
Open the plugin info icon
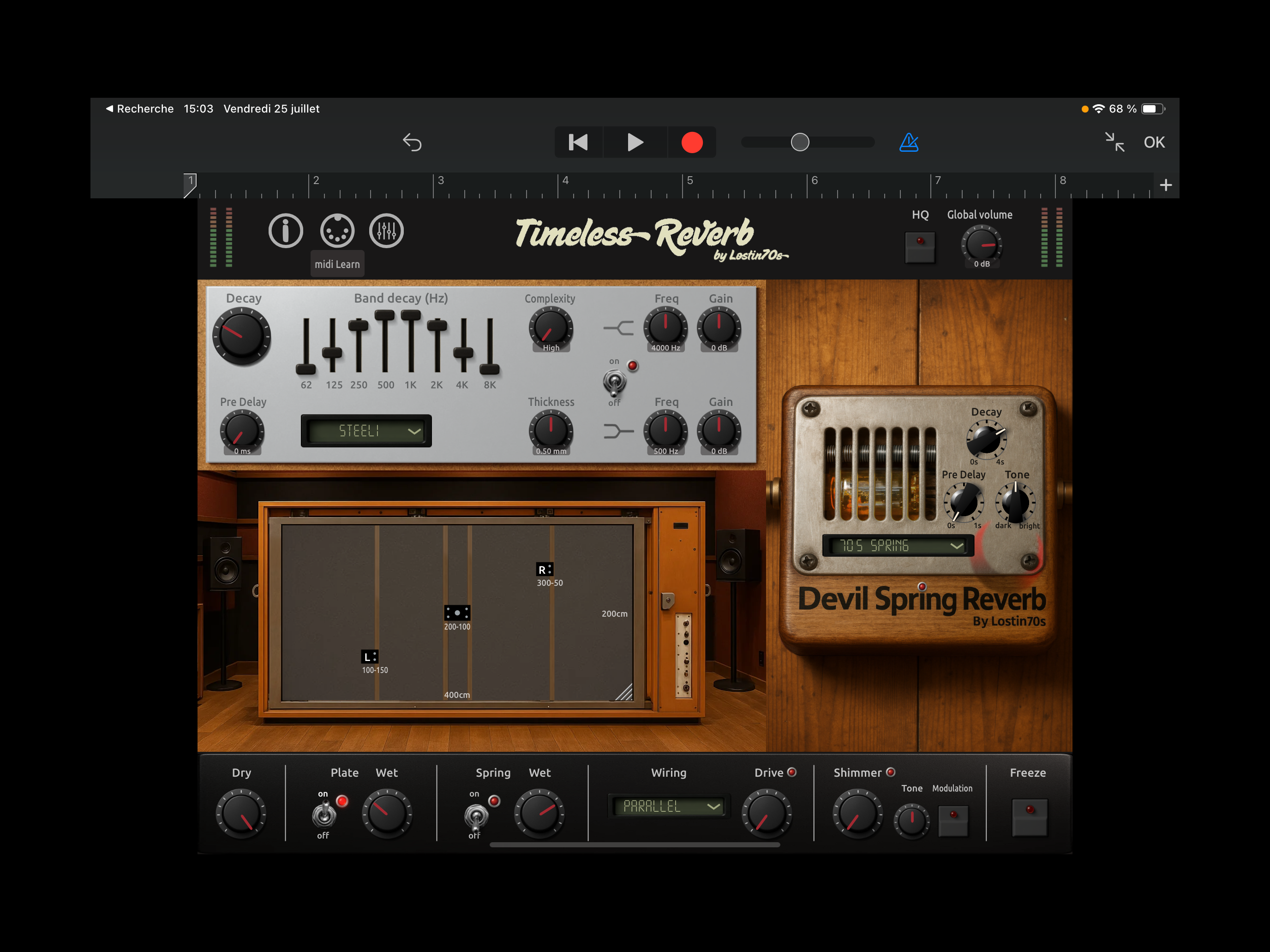pyautogui.click(x=285, y=231)
